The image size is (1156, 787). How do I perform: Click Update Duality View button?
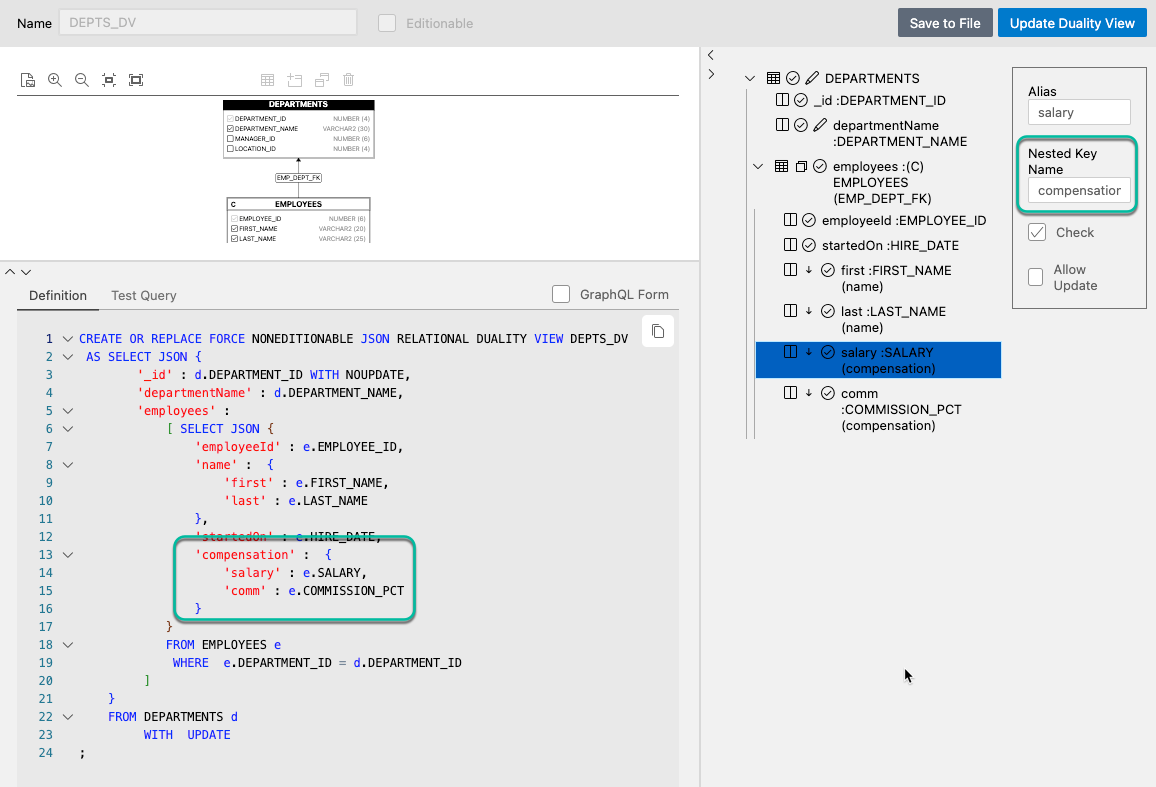point(1072,23)
